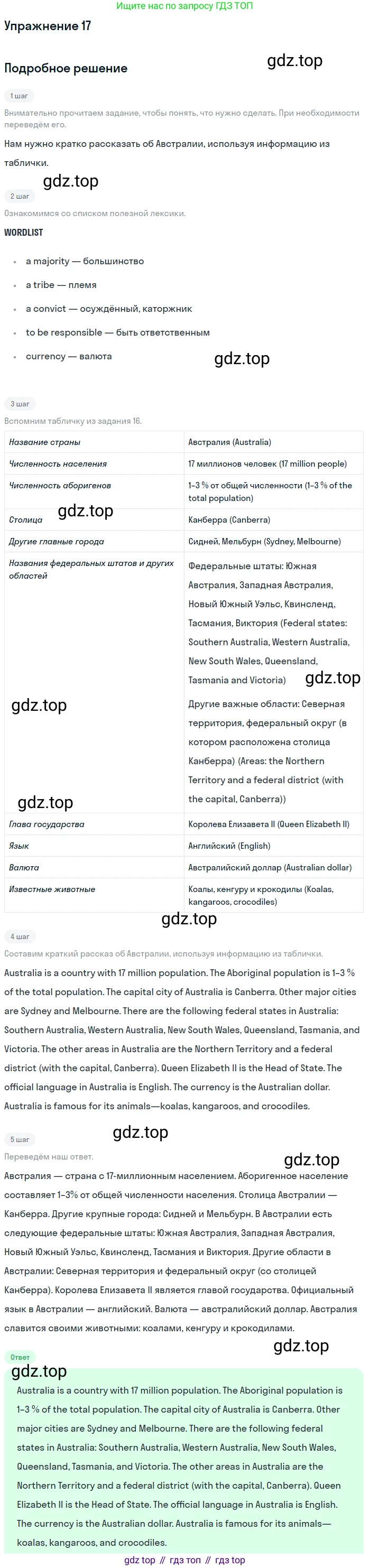Click the "2 шаг" step badge
370x1568 pixels.
(20, 197)
